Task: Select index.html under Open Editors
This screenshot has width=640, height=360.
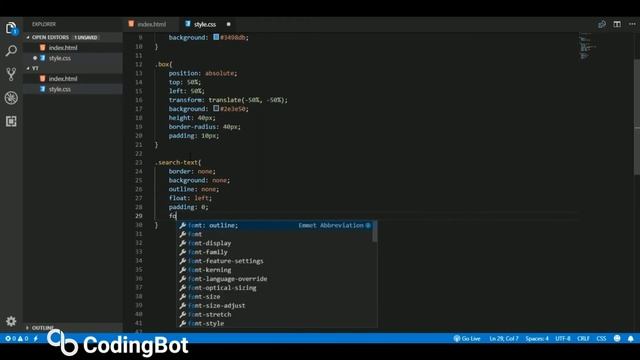Action: pyautogui.click(x=63, y=48)
